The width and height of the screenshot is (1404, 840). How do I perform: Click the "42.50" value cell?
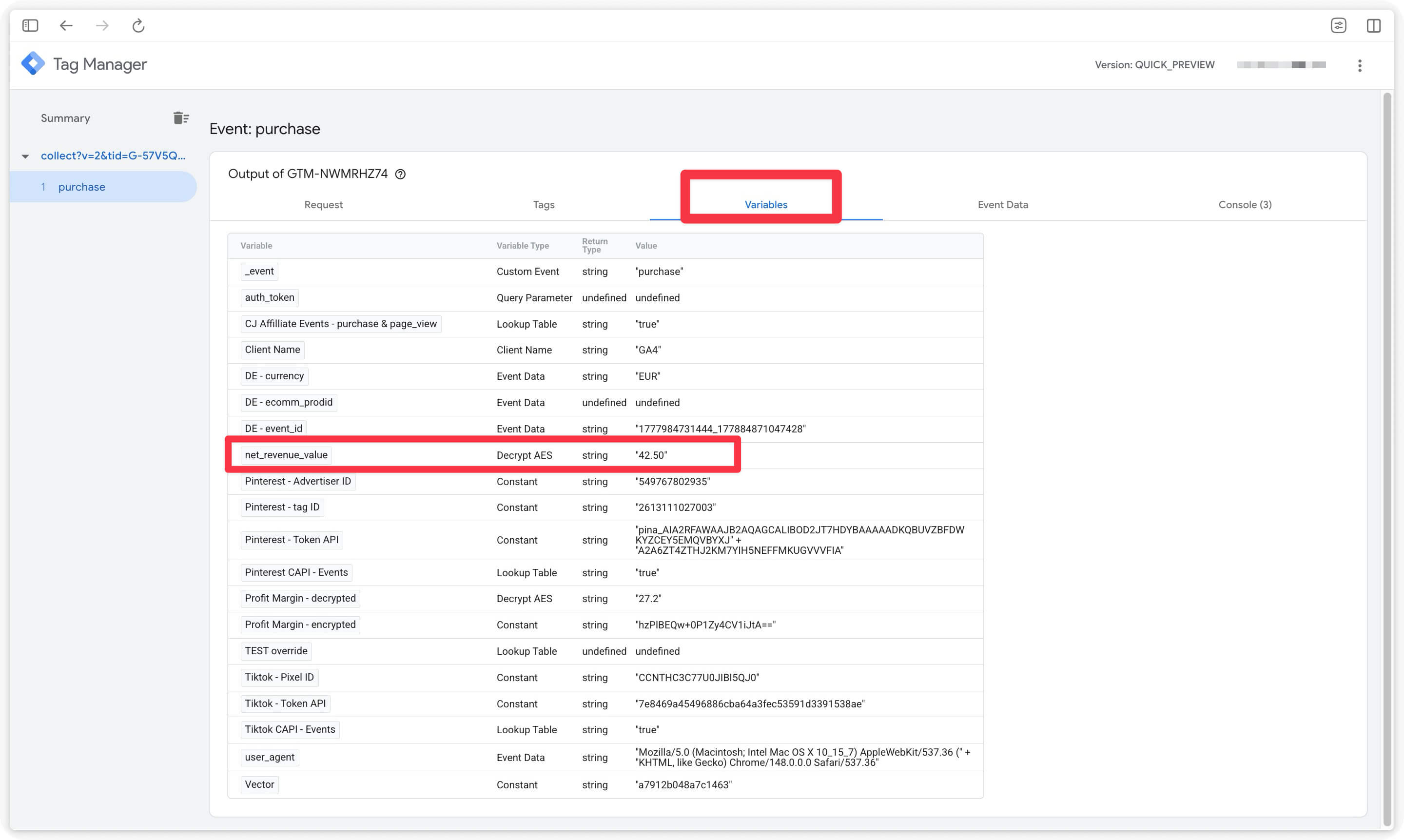click(x=651, y=456)
